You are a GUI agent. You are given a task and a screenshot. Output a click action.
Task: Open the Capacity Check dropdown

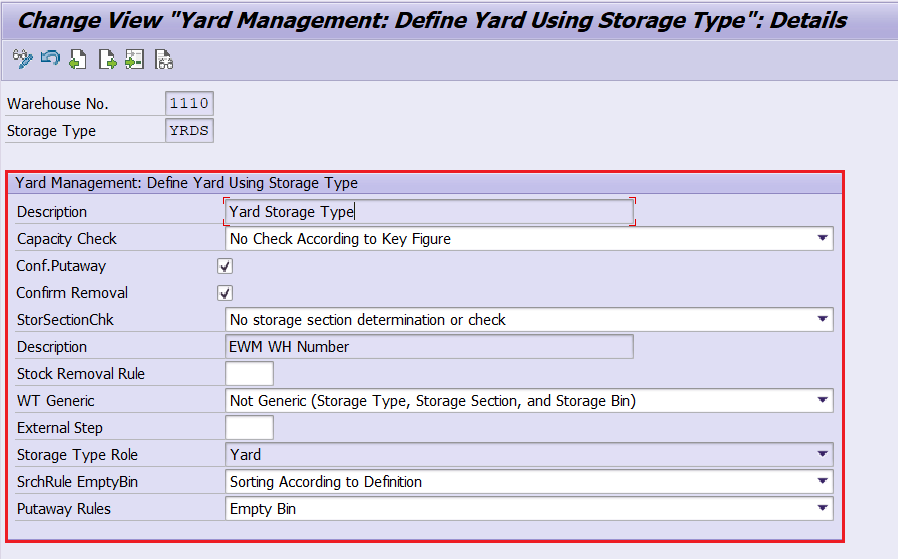[x=821, y=238]
